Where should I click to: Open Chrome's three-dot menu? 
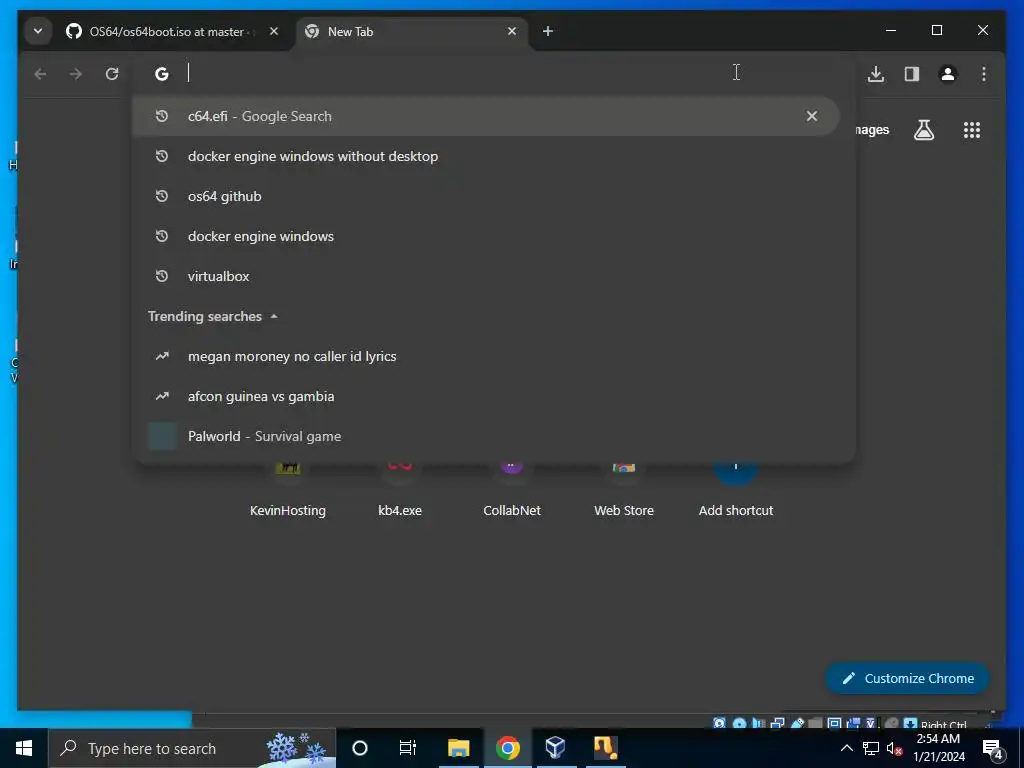click(x=984, y=74)
